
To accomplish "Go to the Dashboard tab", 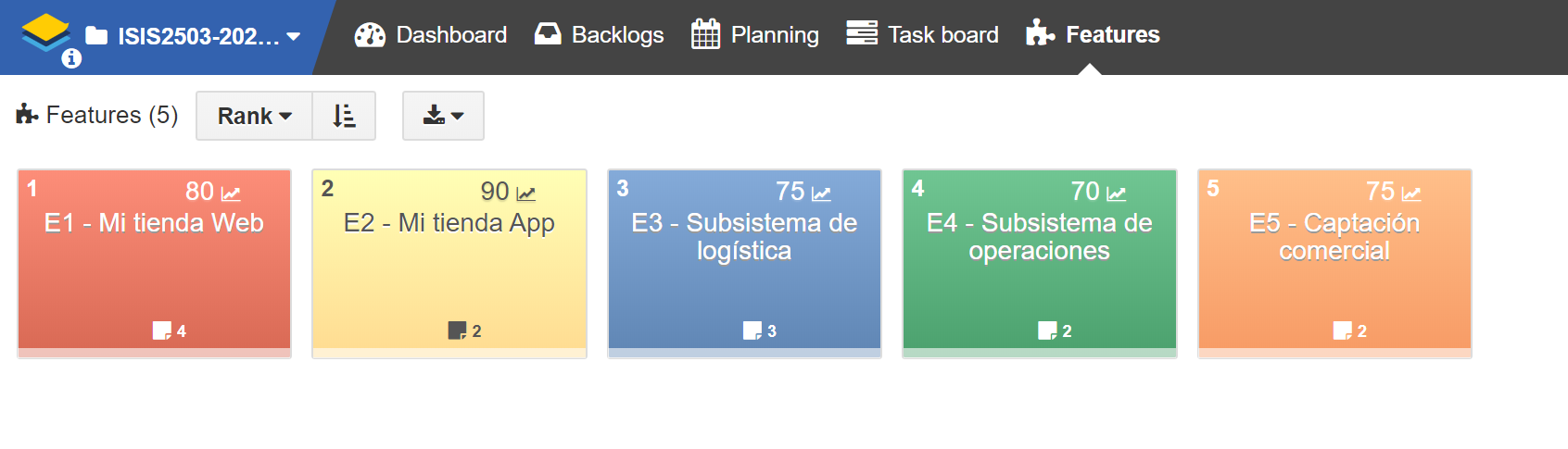I will click(x=431, y=35).
